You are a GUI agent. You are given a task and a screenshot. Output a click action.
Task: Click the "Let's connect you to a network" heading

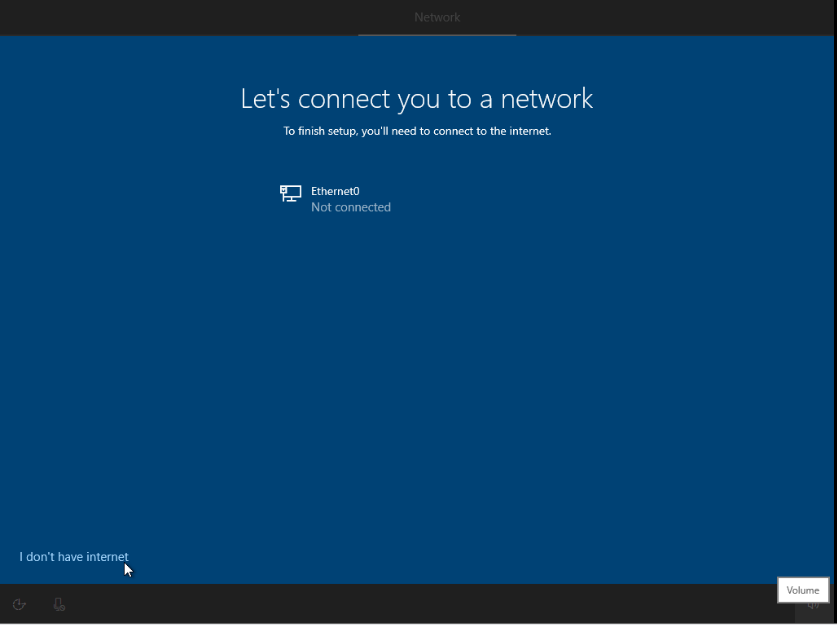click(417, 99)
